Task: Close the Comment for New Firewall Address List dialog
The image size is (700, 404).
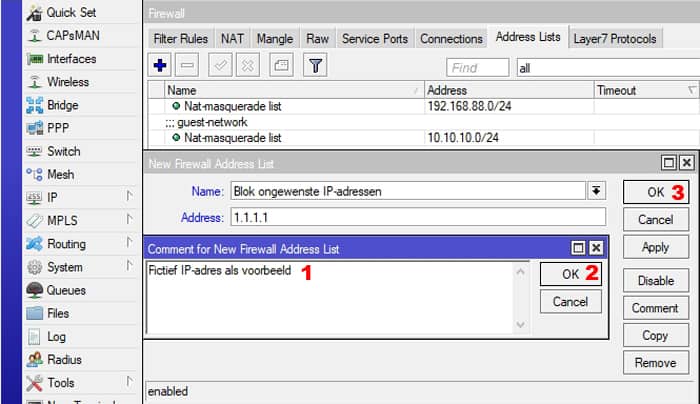Action: (596, 248)
